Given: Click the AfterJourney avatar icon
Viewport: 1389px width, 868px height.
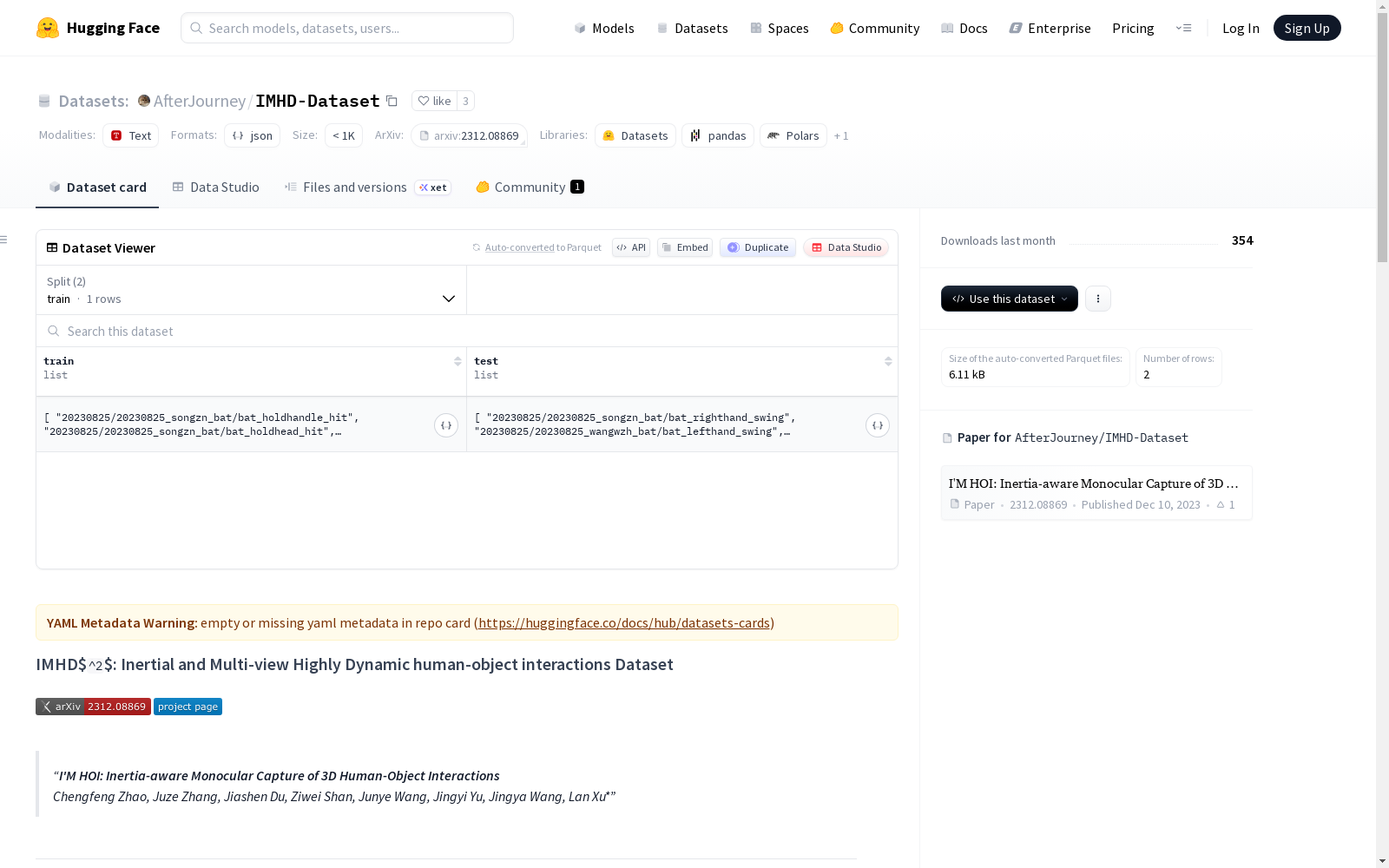Looking at the screenshot, I should [x=144, y=101].
